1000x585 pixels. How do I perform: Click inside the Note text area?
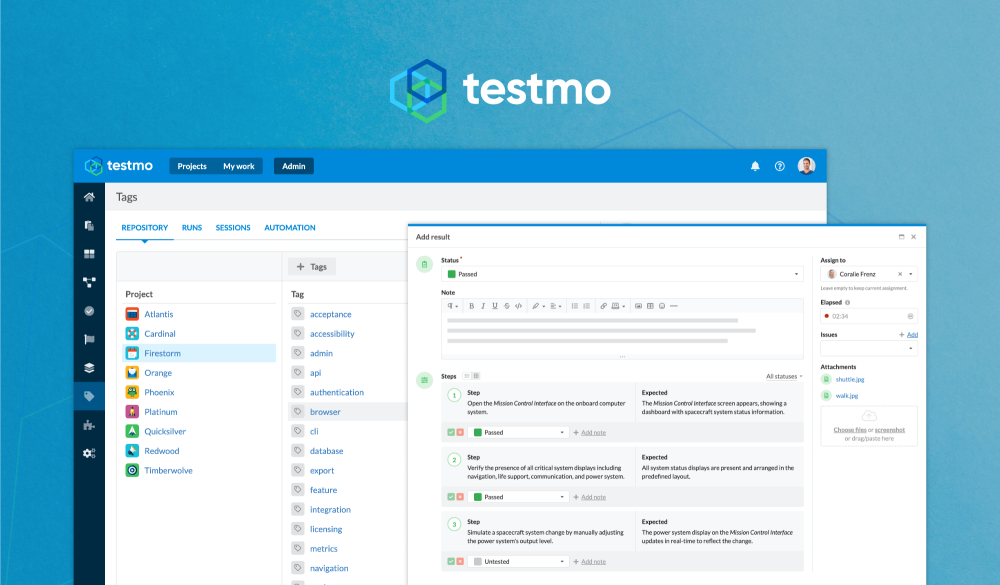[622, 335]
